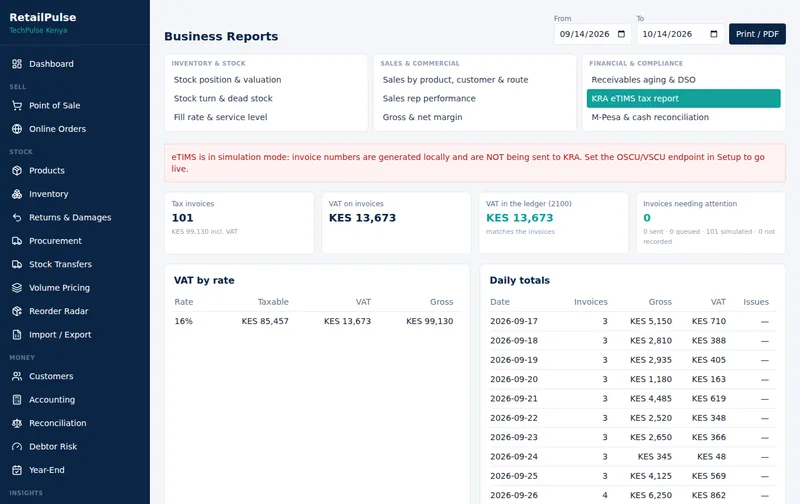Open Dashboard via its sidebar icon
The width and height of the screenshot is (800, 504).
pyautogui.click(x=17, y=64)
